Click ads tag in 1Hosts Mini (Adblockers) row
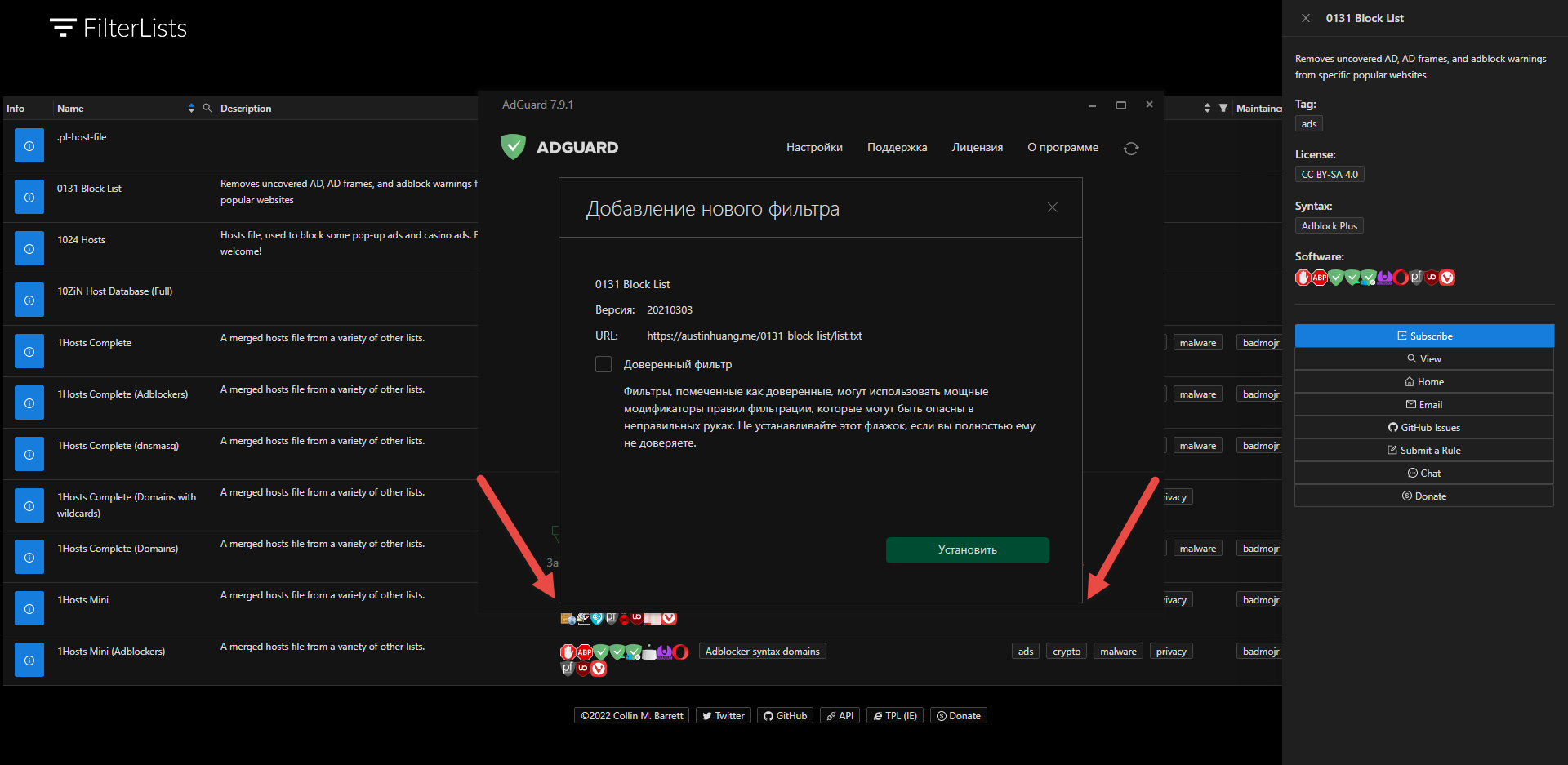 pos(1026,652)
